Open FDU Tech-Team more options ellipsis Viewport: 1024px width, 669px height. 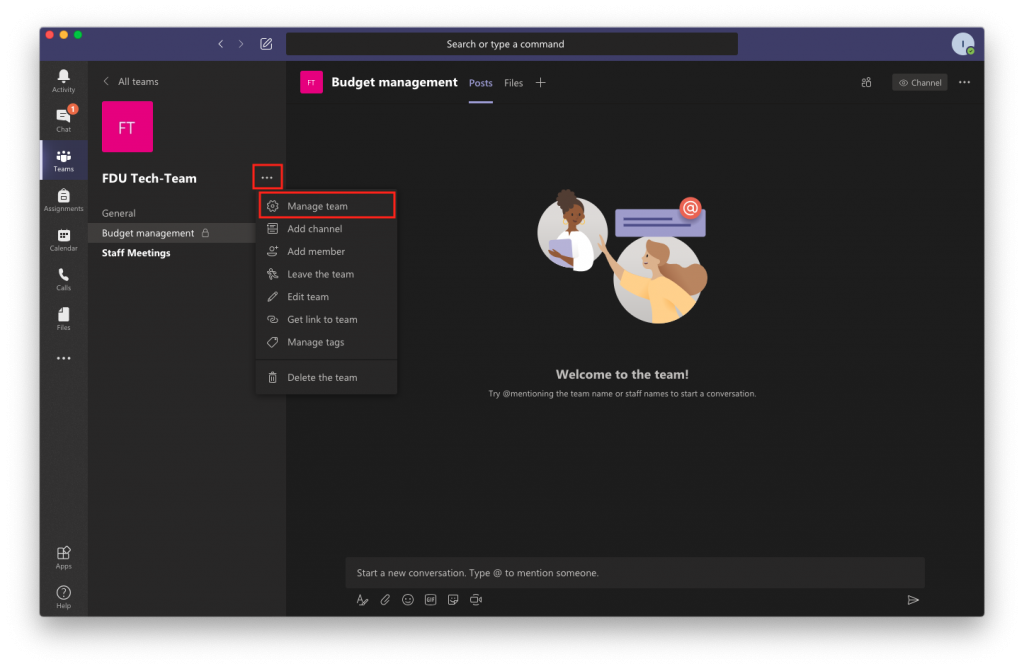[x=267, y=177]
